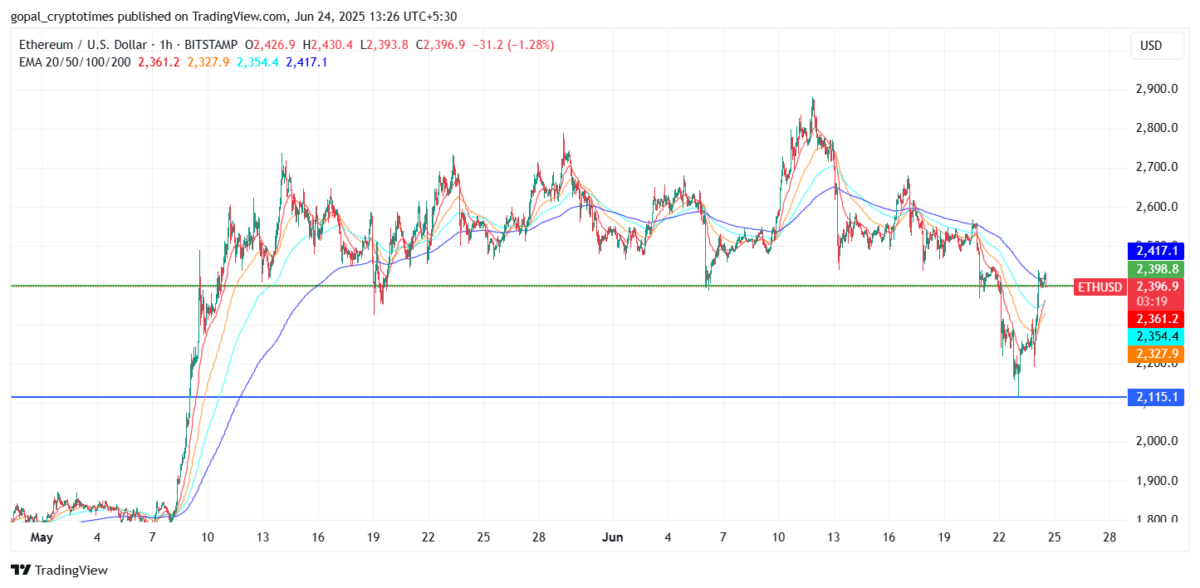Click the 2,900.0 price scale label
Image resolution: width=1200 pixels, height=588 pixels.
pyautogui.click(x=1156, y=89)
